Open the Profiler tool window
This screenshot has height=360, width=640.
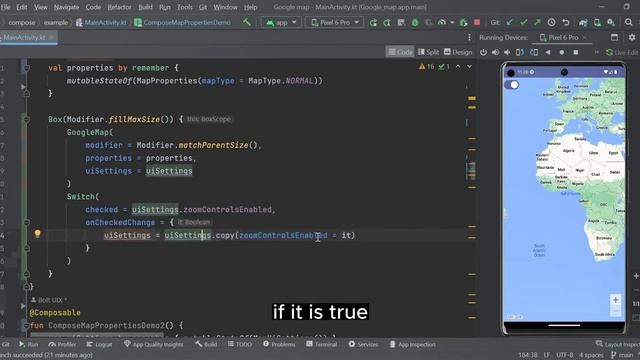click(62, 344)
